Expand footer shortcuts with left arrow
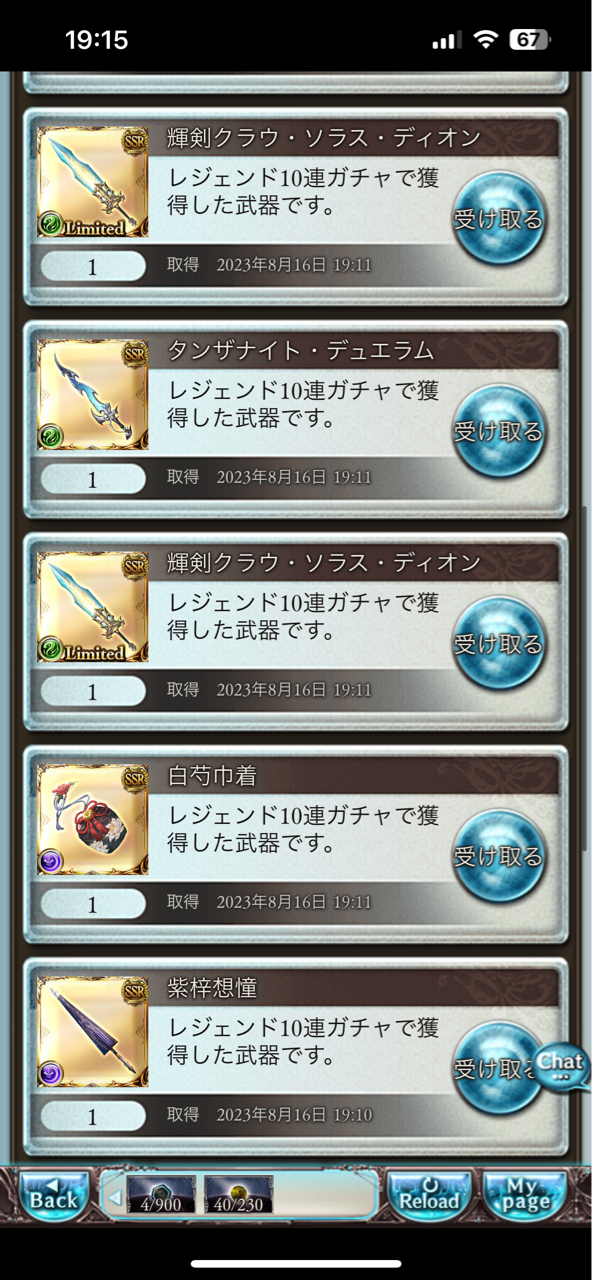Screen dimensions: 592x1280 point(114,1196)
